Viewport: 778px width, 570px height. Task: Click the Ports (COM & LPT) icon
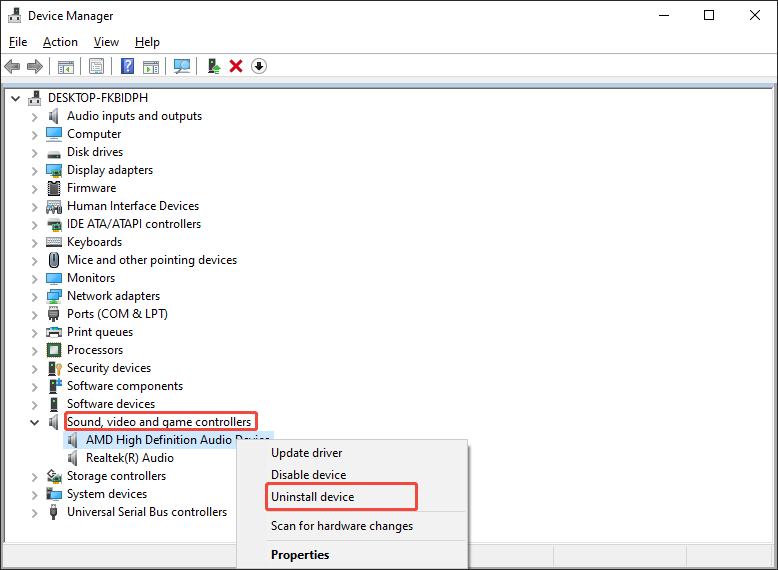click(54, 314)
